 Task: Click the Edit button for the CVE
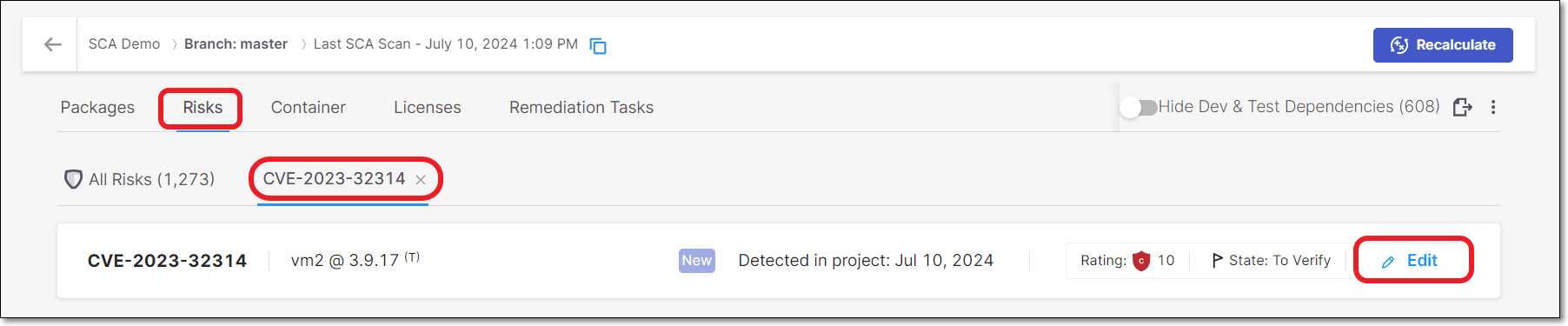click(1412, 261)
